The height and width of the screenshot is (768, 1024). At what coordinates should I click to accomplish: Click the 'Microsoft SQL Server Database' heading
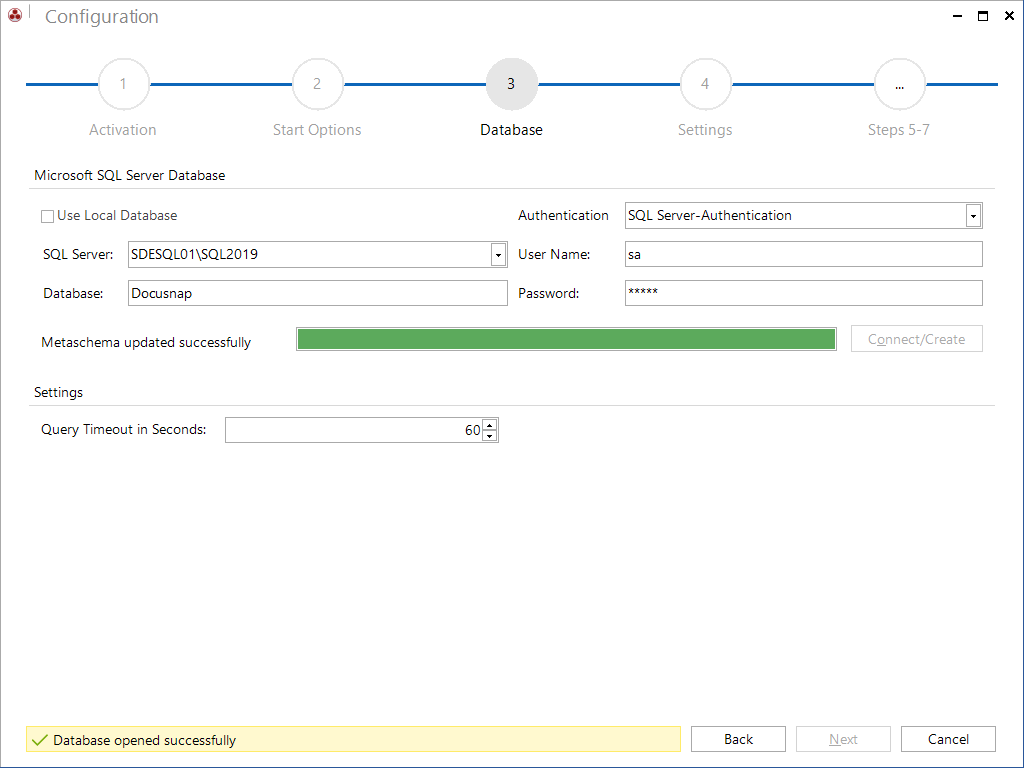coord(129,175)
